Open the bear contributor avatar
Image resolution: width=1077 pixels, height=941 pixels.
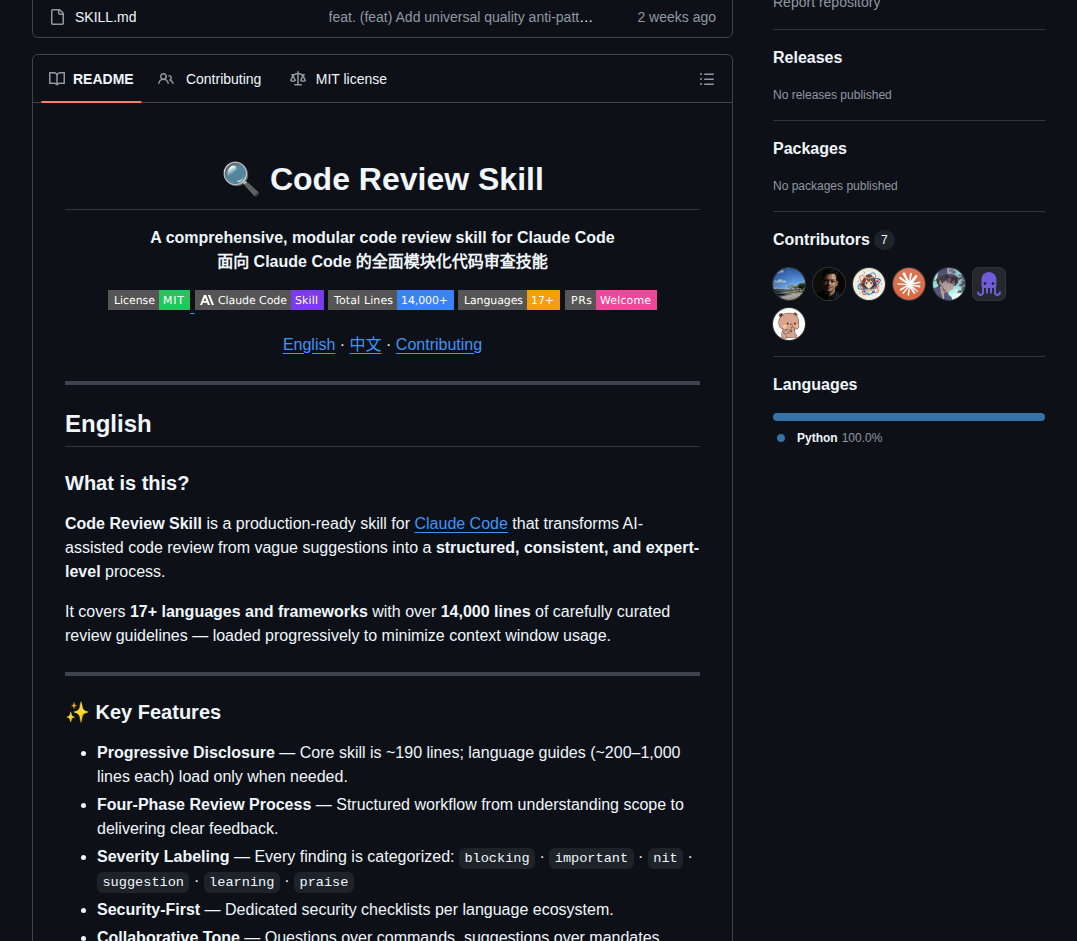[789, 324]
